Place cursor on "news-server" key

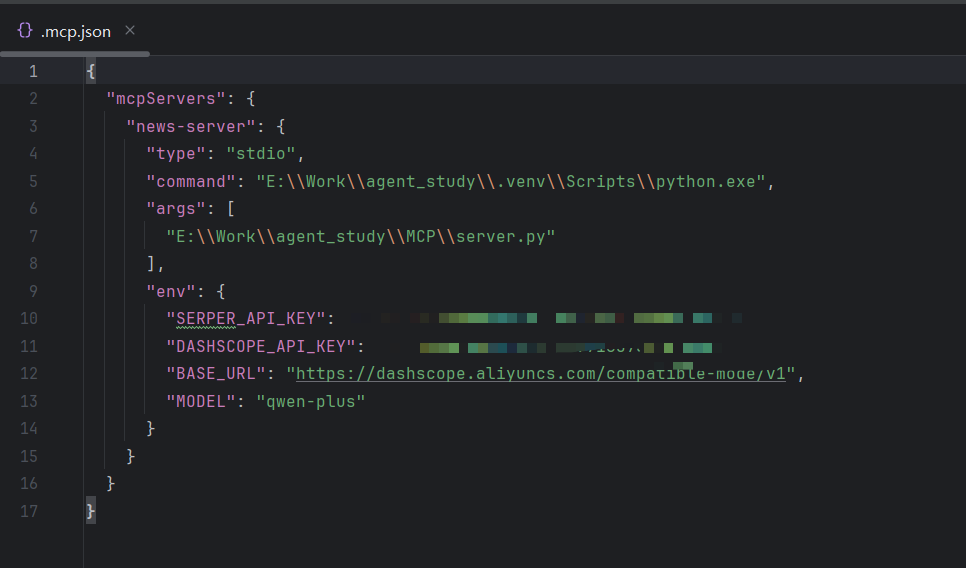(191, 126)
